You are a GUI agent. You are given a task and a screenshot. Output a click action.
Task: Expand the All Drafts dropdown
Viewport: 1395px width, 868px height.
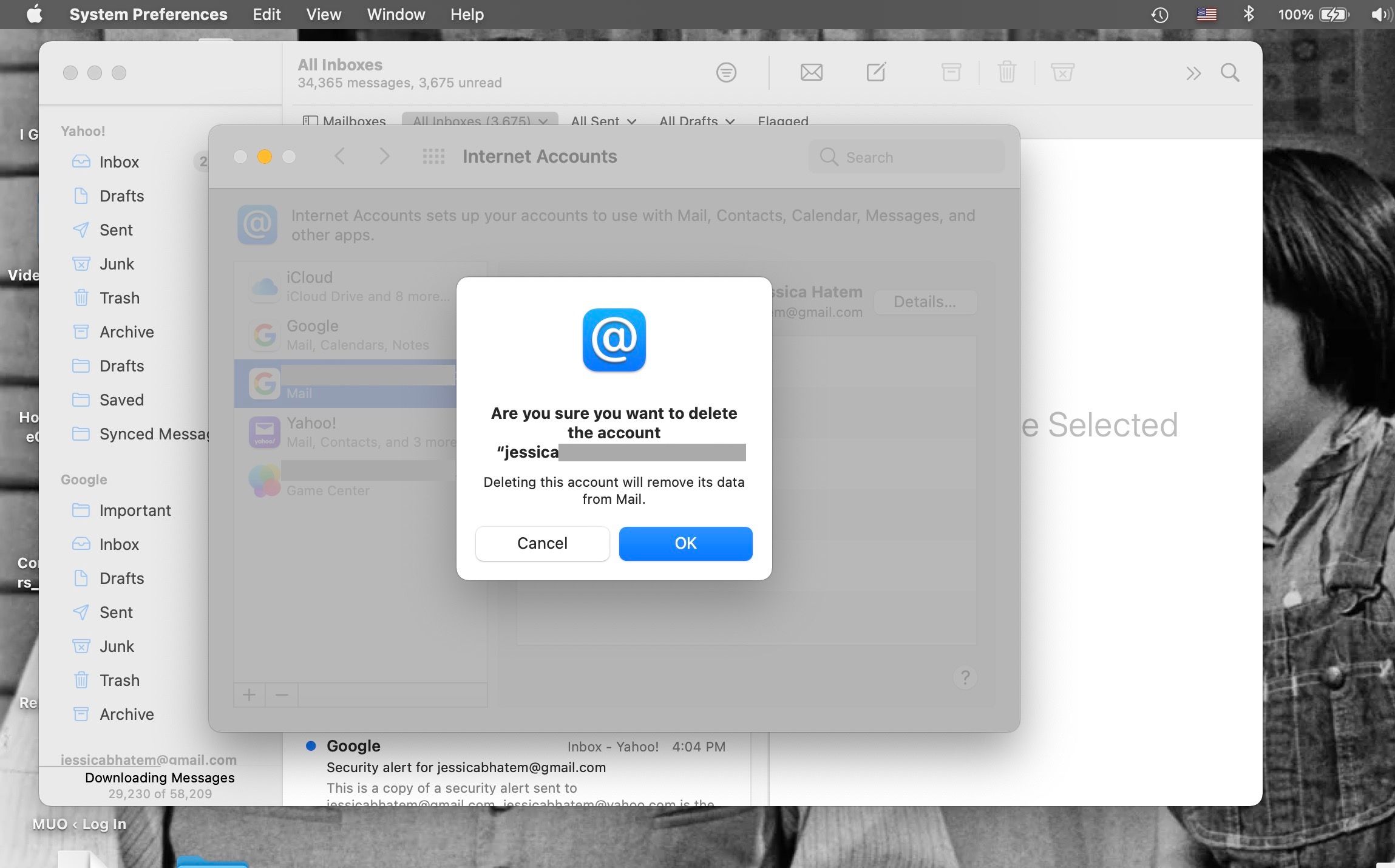point(696,121)
